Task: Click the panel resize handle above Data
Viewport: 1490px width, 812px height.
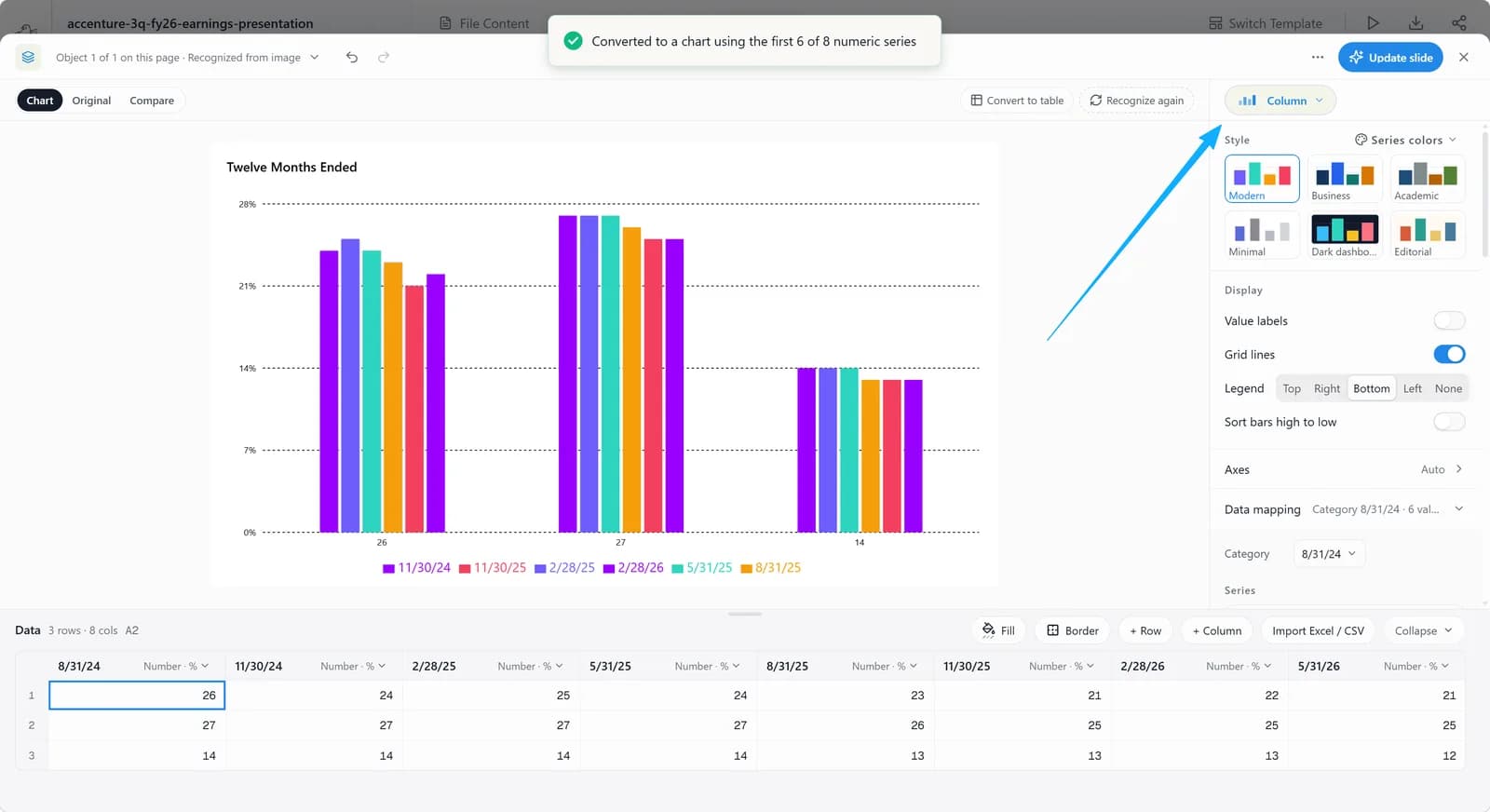Action: coord(745,614)
